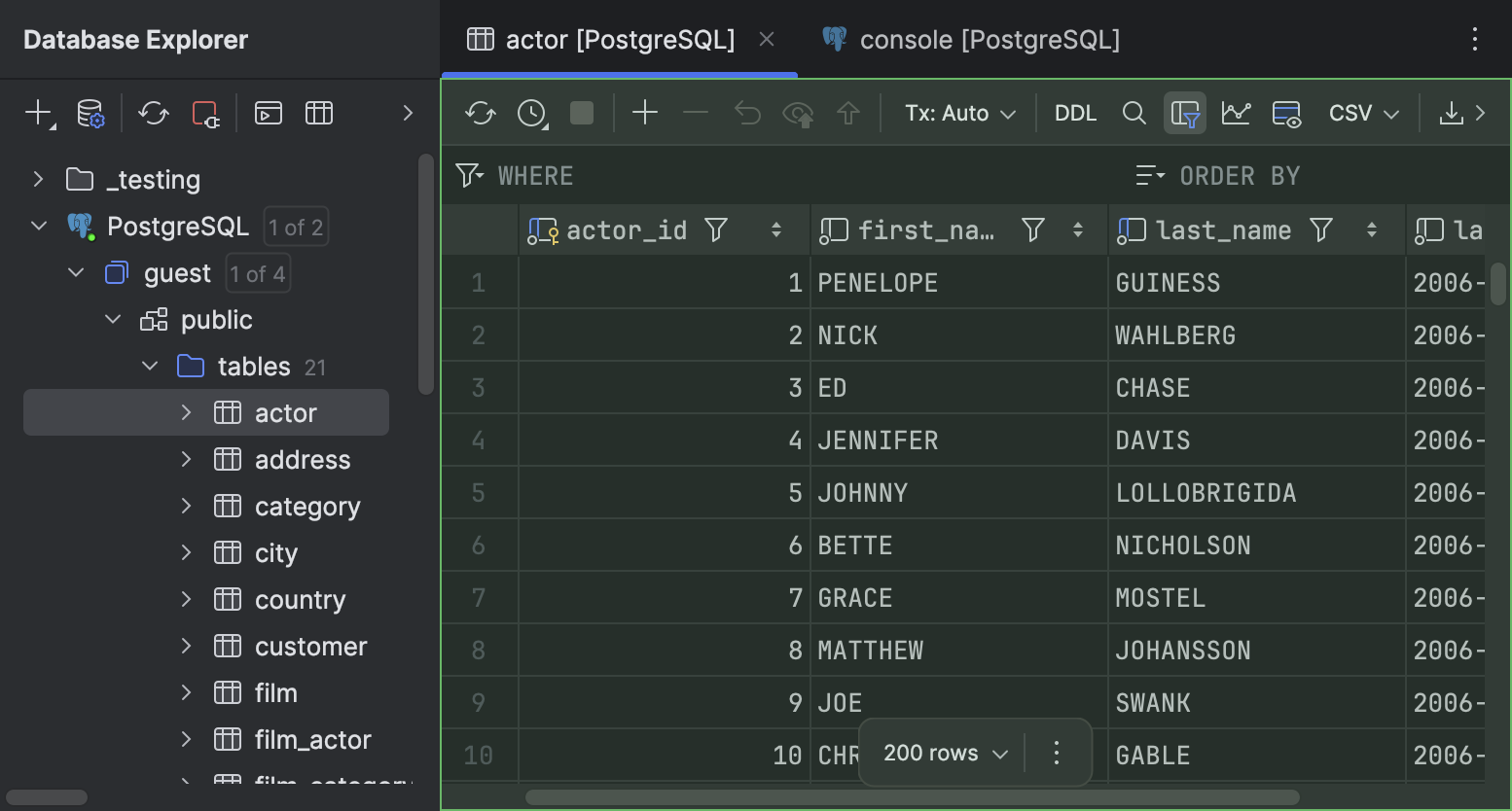Sort by the actor_id column arrows
Image resolution: width=1512 pixels, height=811 pixels.
(x=775, y=229)
